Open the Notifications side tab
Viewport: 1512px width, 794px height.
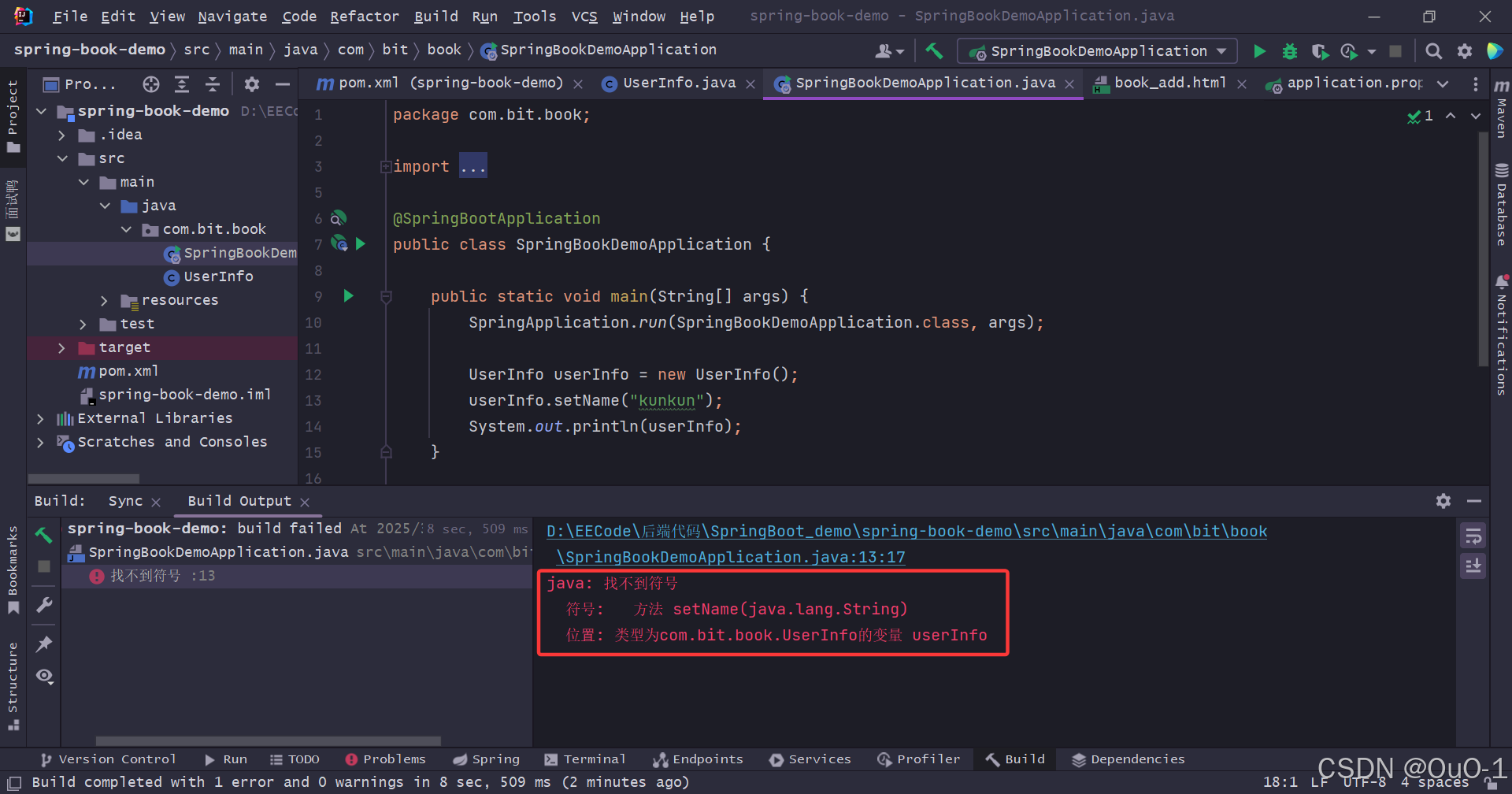(x=1501, y=335)
